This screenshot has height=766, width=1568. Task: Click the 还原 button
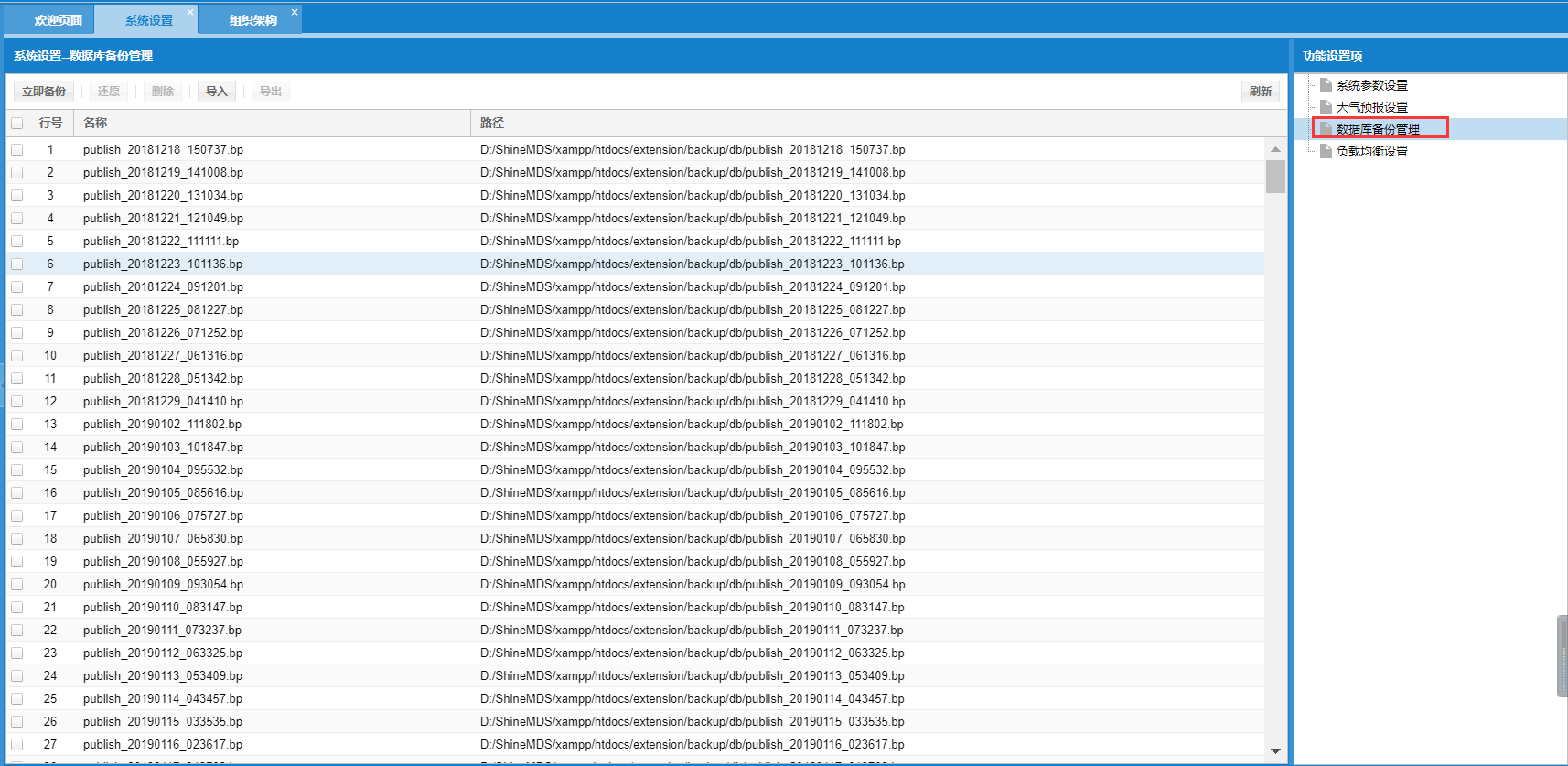[x=109, y=92]
